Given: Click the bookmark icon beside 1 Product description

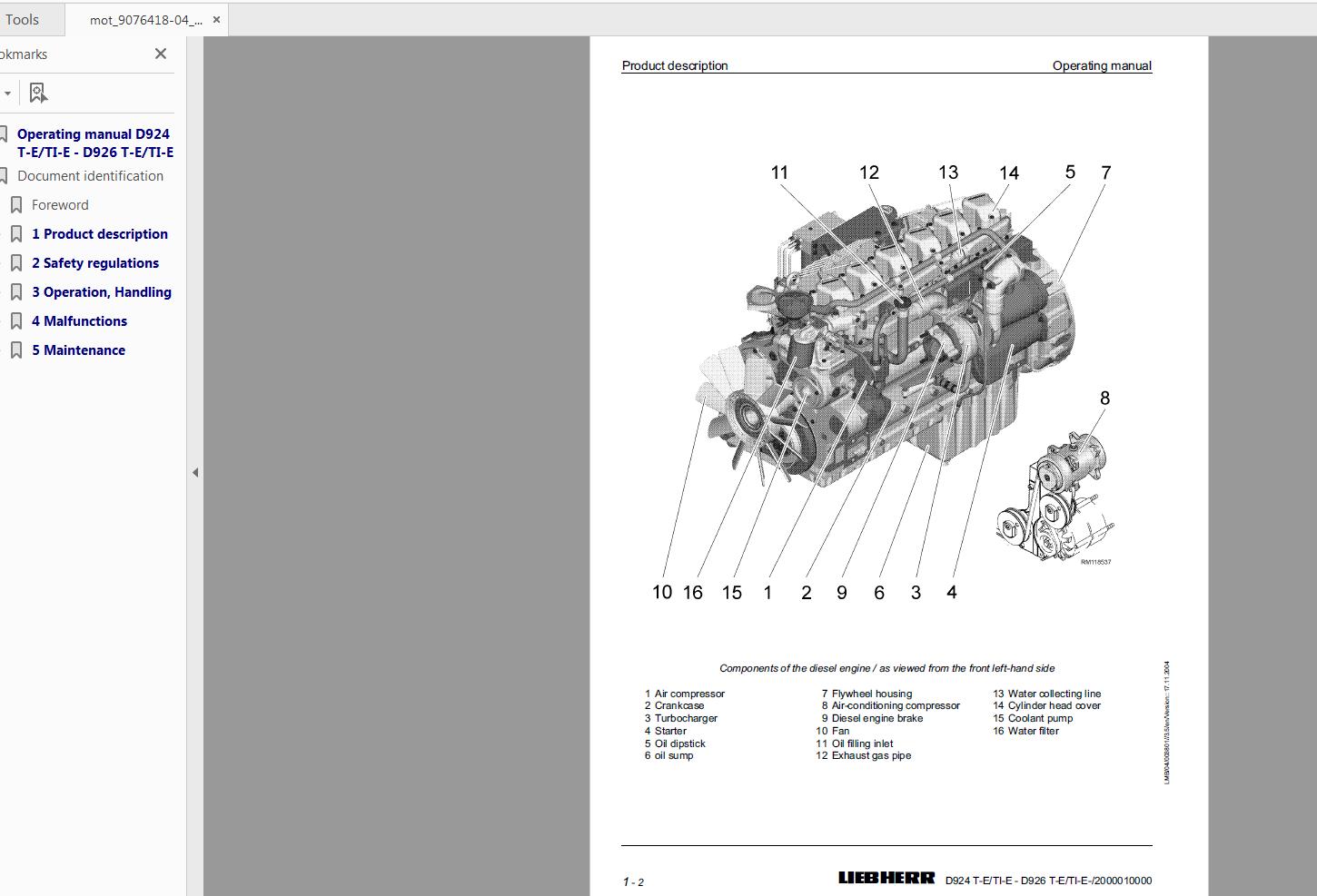Looking at the screenshot, I should (16, 233).
